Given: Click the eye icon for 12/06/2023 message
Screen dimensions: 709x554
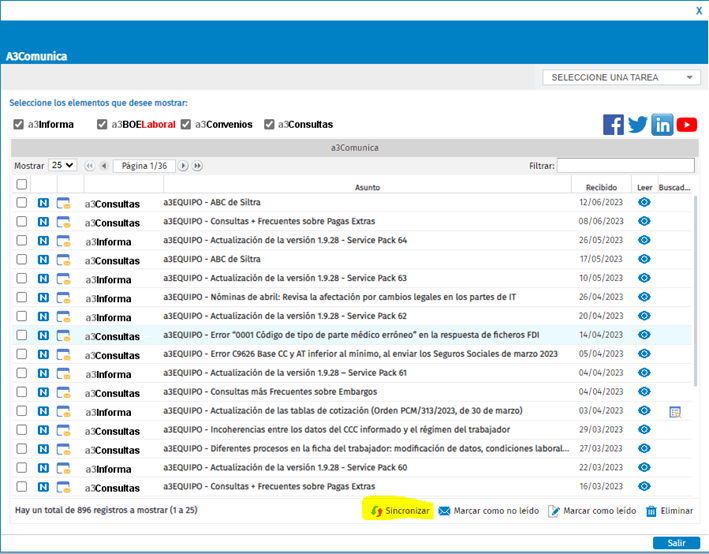Looking at the screenshot, I should tap(644, 202).
